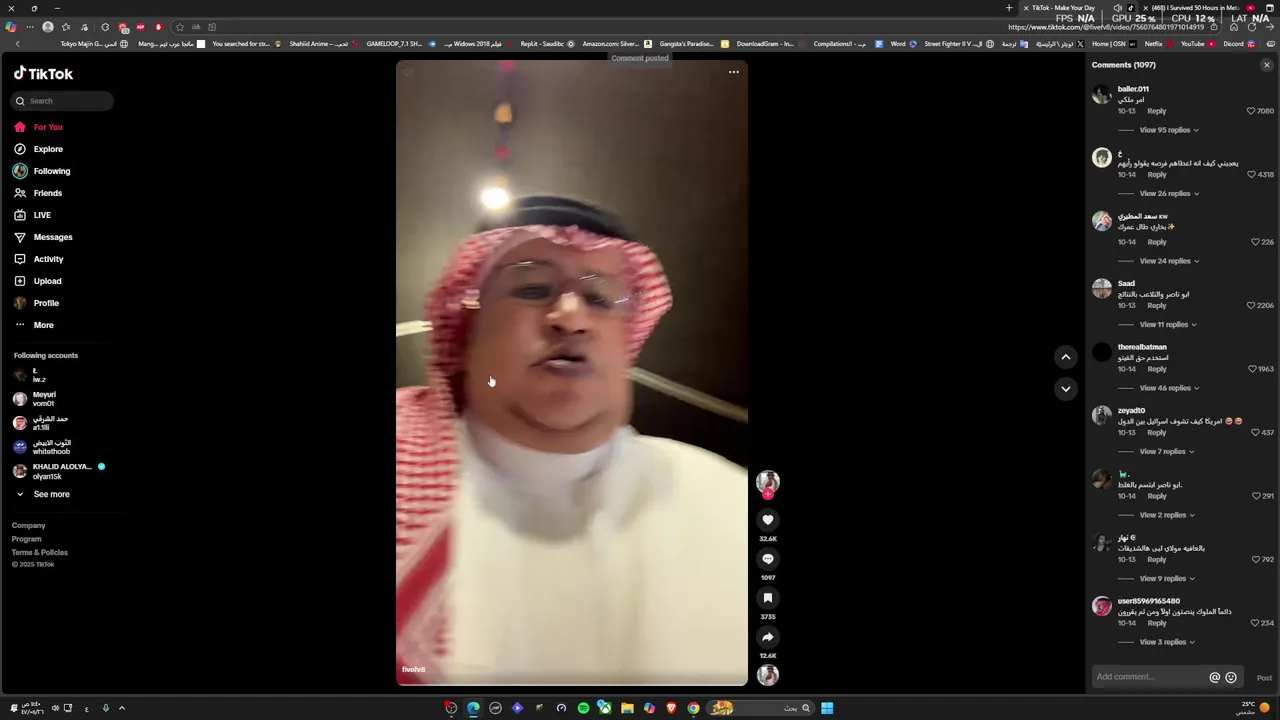Open the Activity notifications
The height and width of the screenshot is (720, 1280).
39,259
